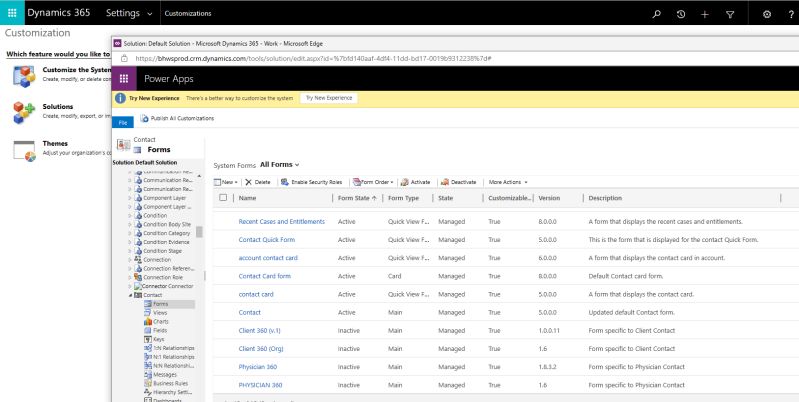Open the settings gear icon
This screenshot has width=799, height=402.
click(x=767, y=14)
